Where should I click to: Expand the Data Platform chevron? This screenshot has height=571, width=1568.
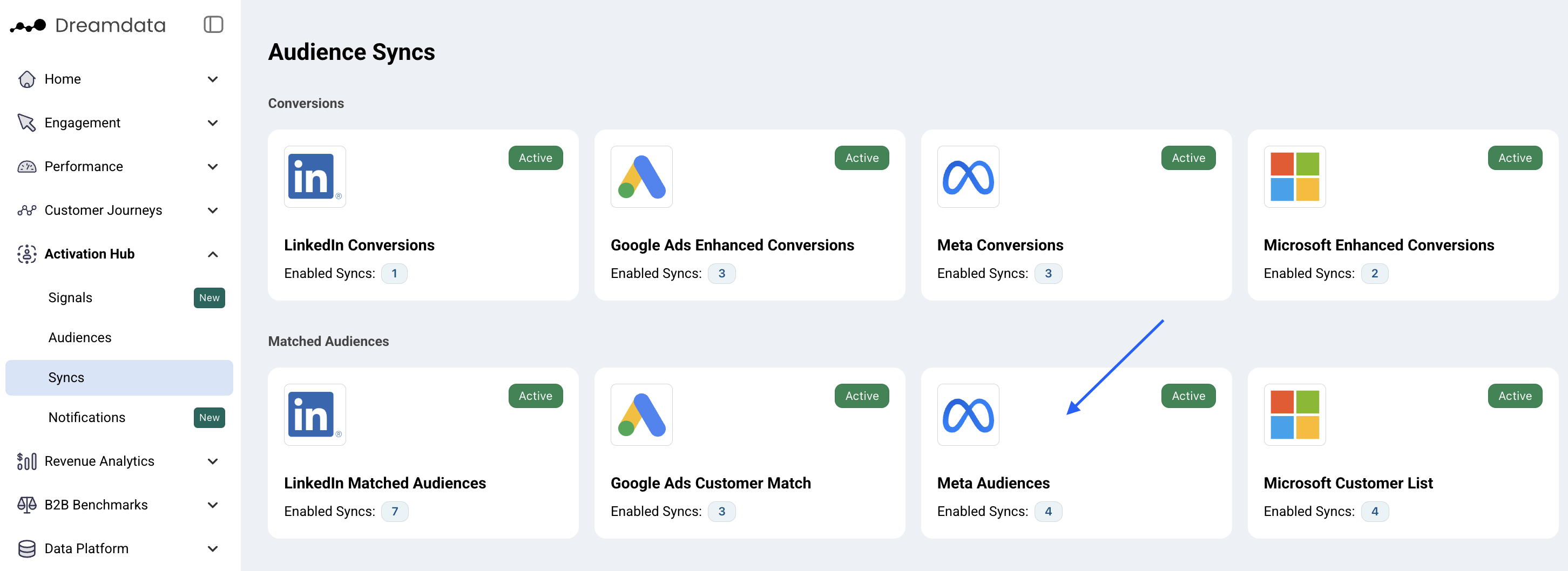212,548
